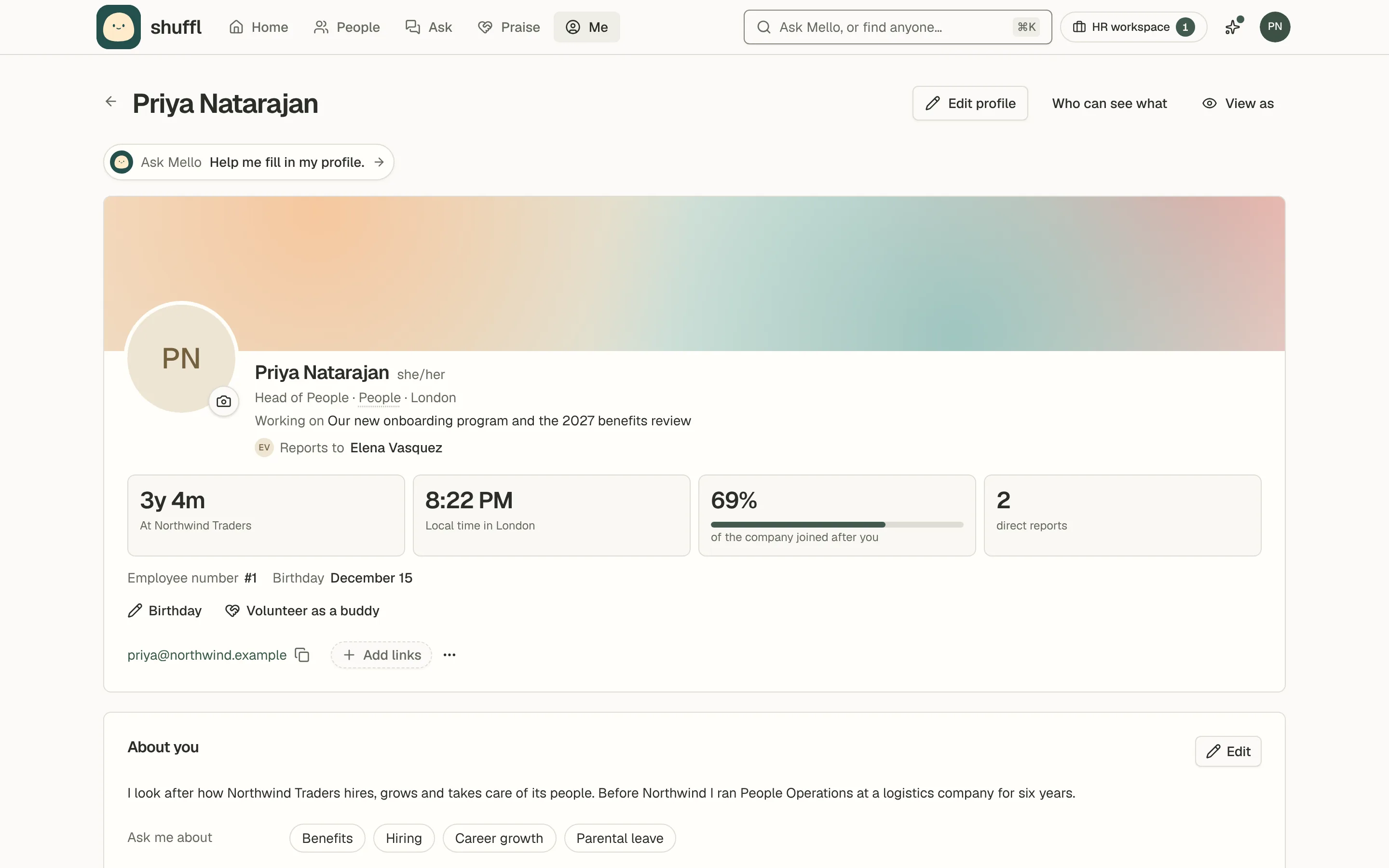This screenshot has height=868, width=1389.
Task: Open Who can see what
Action: pyautogui.click(x=1109, y=103)
